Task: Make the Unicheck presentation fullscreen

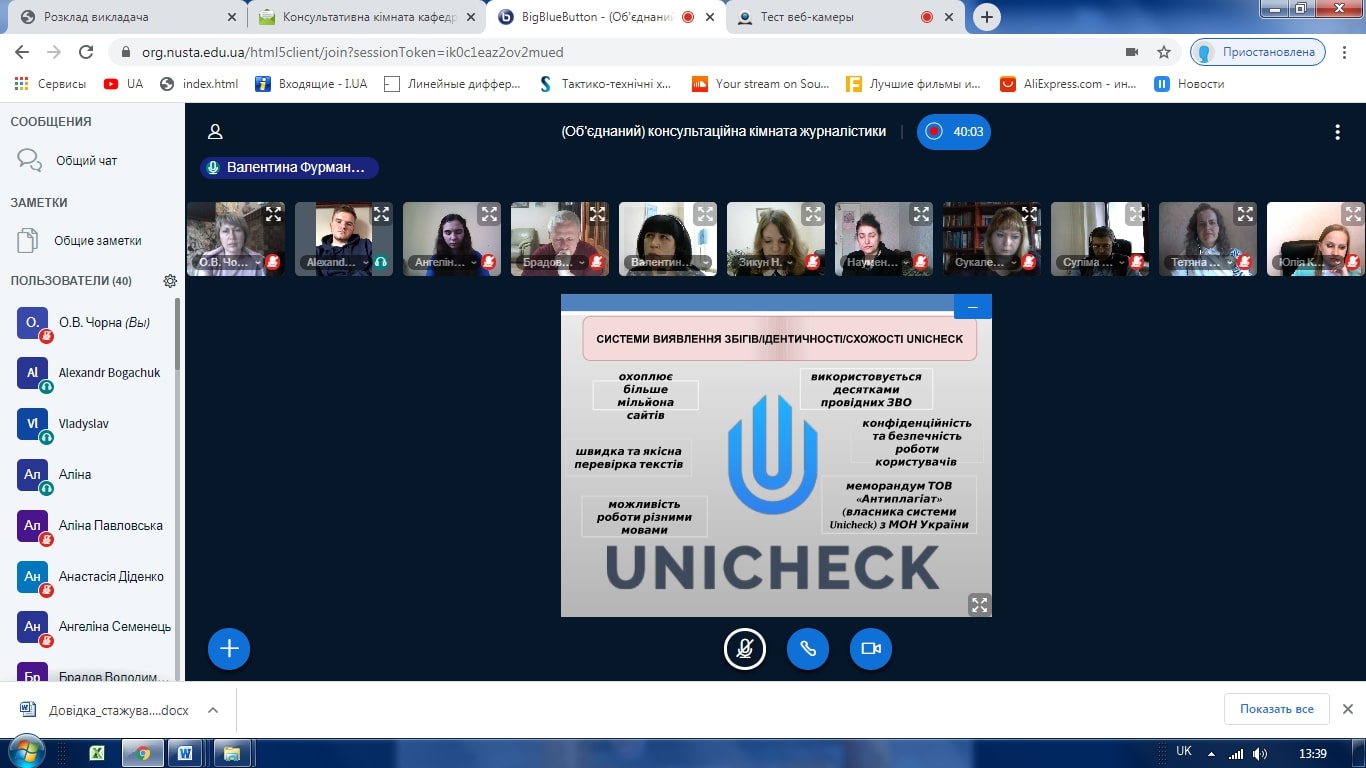Action: [979, 604]
